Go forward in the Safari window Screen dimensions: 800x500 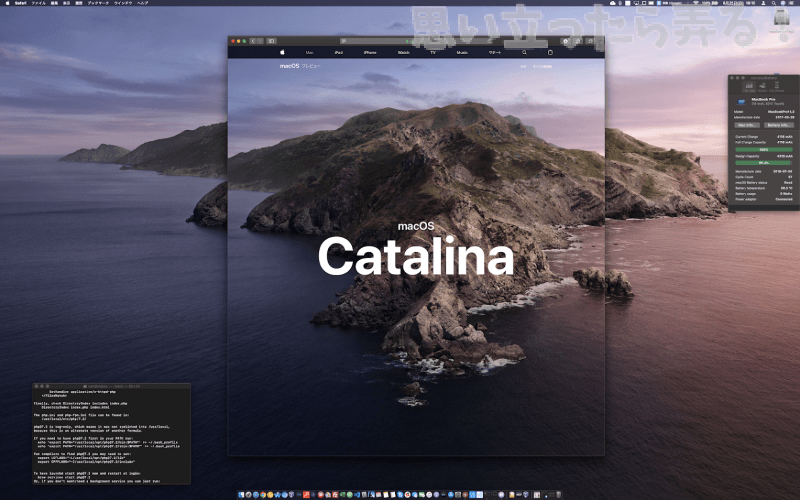click(260, 41)
